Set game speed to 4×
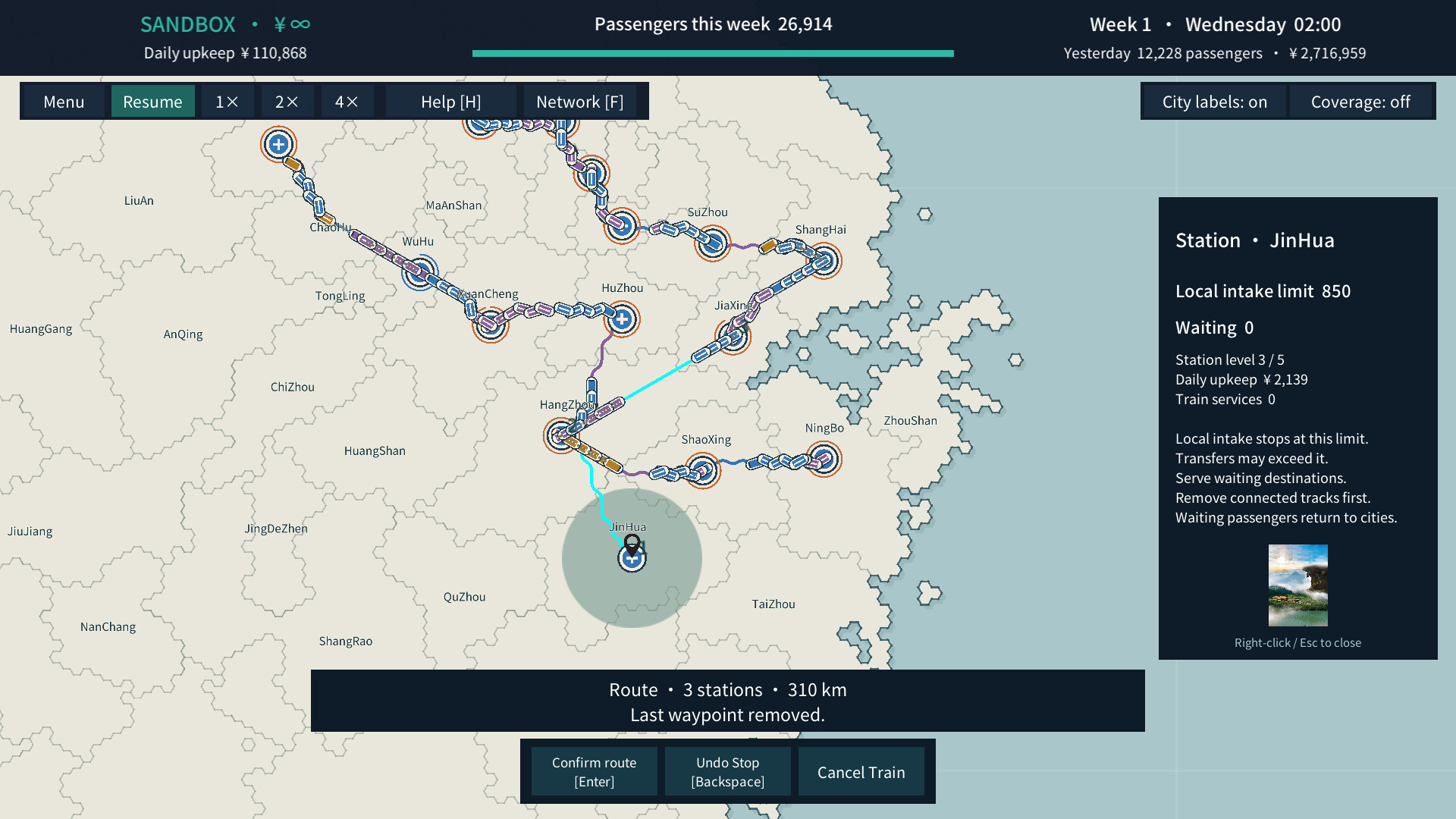The image size is (1456, 819). click(x=347, y=102)
